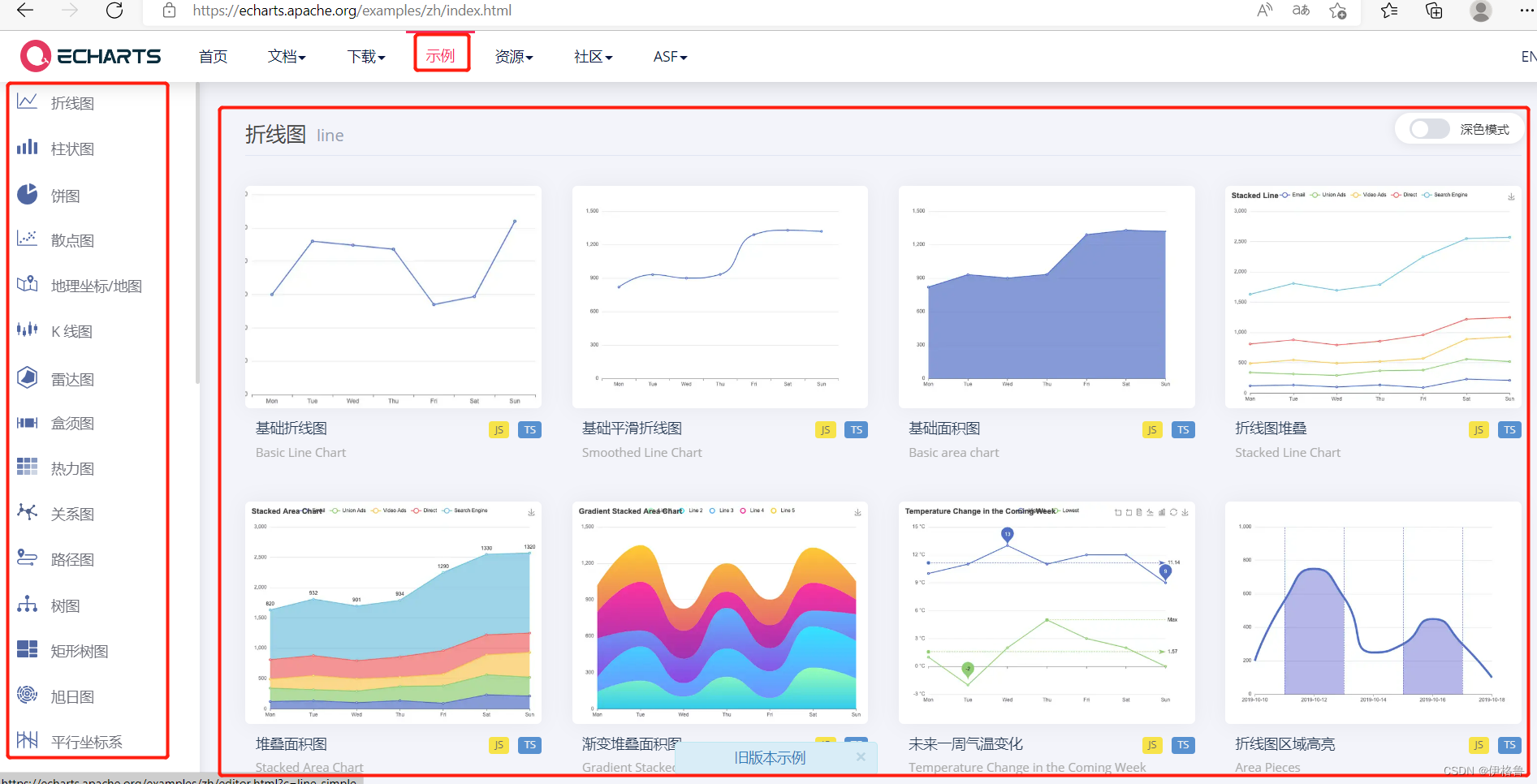Open JS version of 折线图堆叠
1537x784 pixels.
(x=1479, y=429)
